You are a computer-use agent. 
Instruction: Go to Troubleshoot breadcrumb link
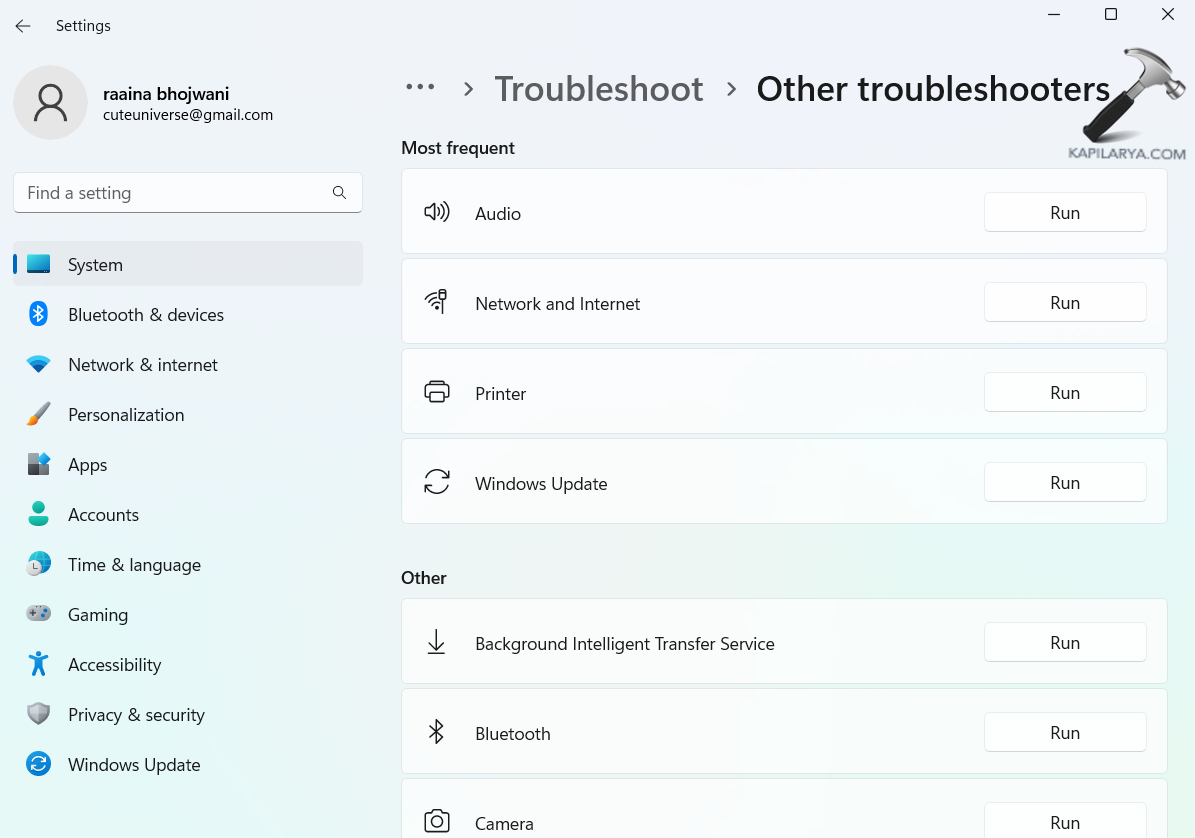[599, 89]
